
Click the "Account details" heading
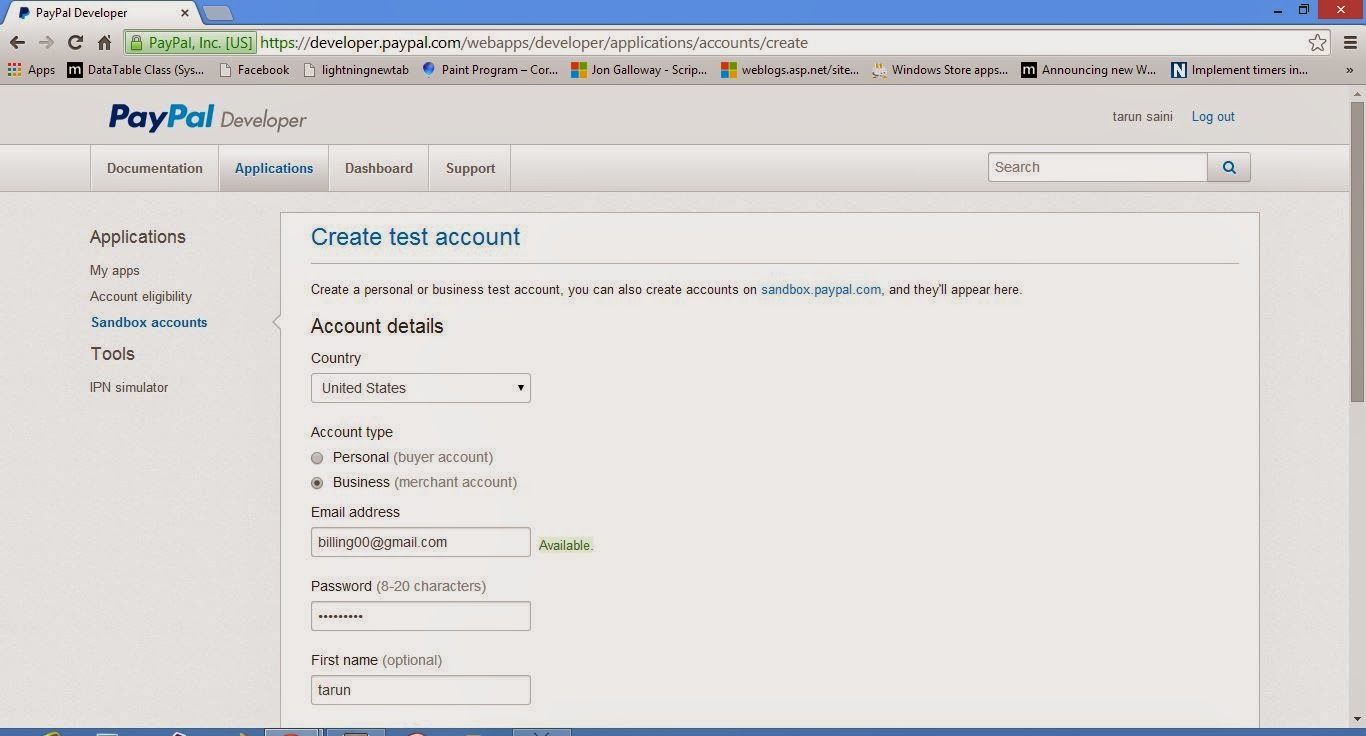pyautogui.click(x=377, y=326)
